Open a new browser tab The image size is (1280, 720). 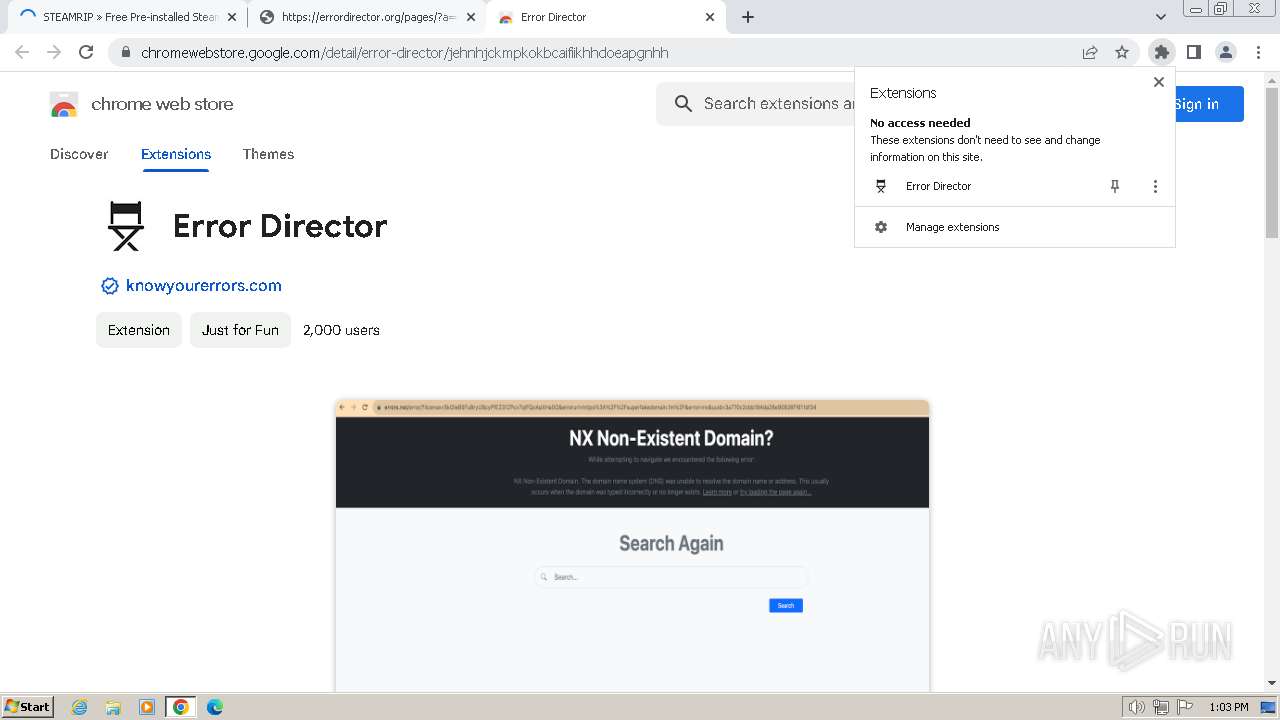[748, 17]
